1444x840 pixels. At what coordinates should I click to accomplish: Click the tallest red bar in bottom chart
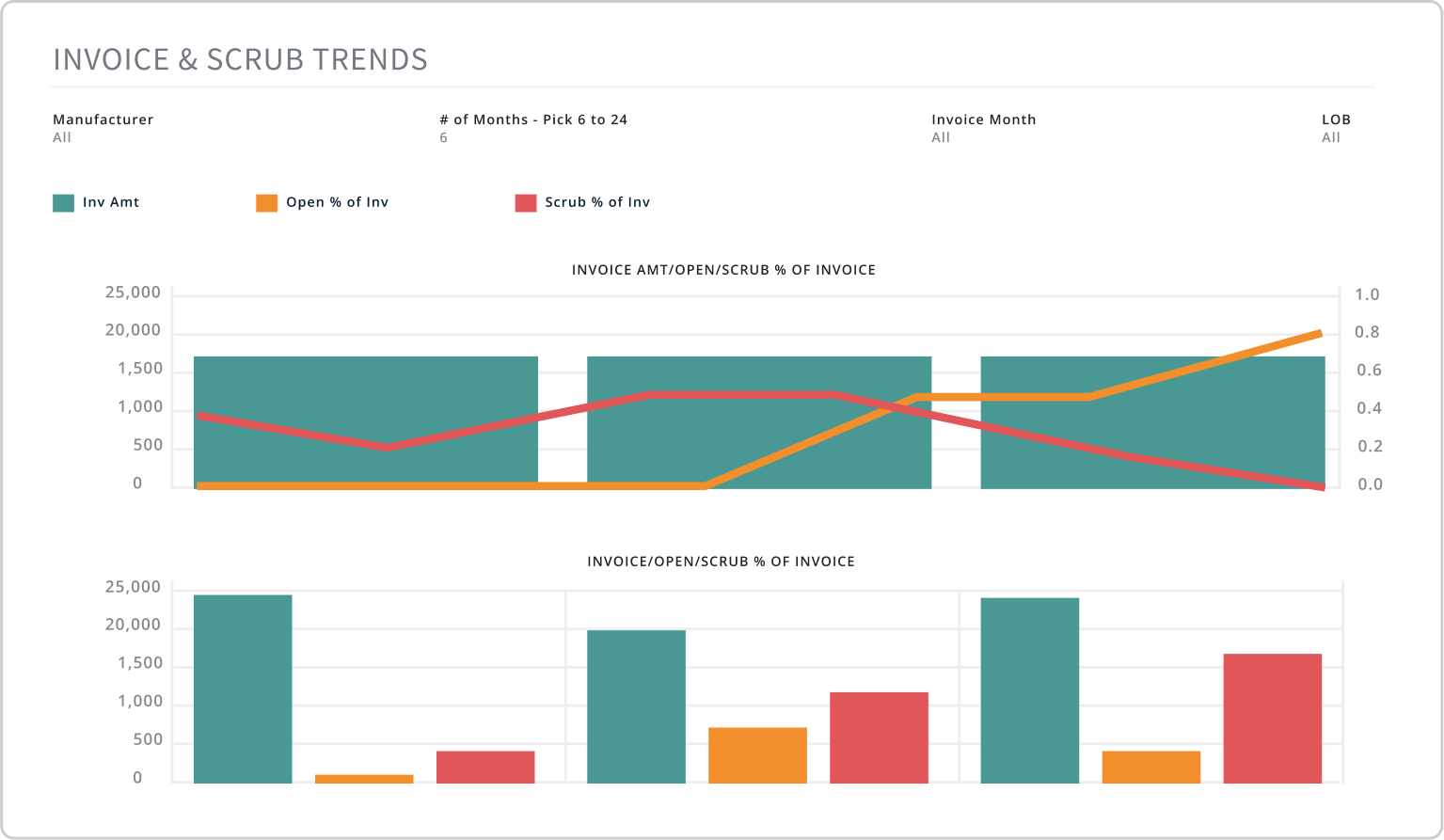[x=1272, y=718]
